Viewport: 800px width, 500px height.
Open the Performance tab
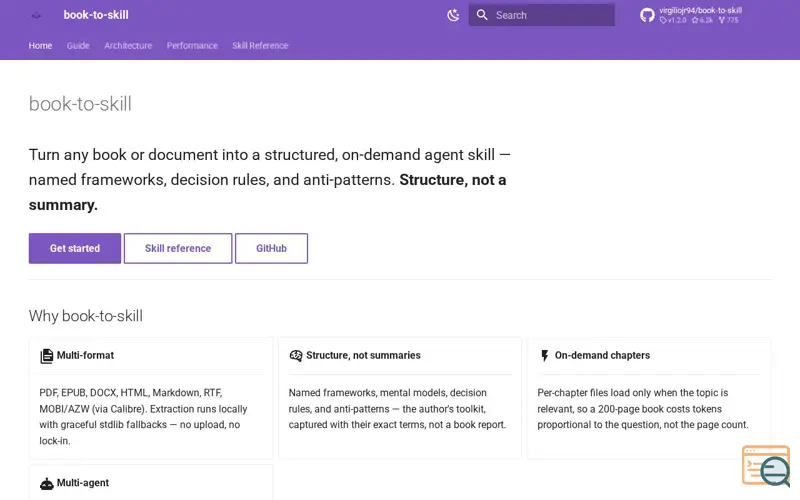[x=192, y=45]
